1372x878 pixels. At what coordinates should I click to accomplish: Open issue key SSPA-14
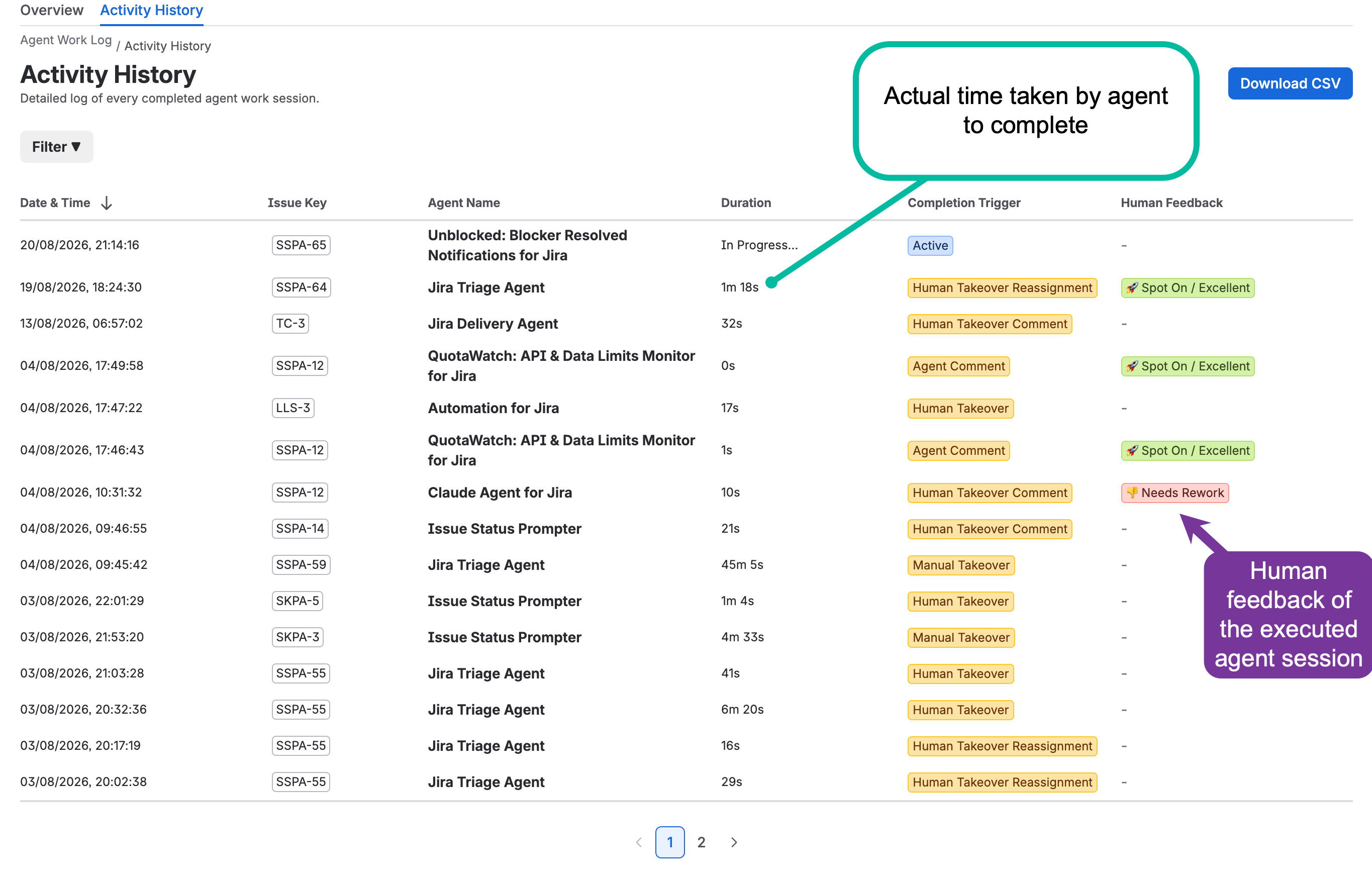coord(300,529)
